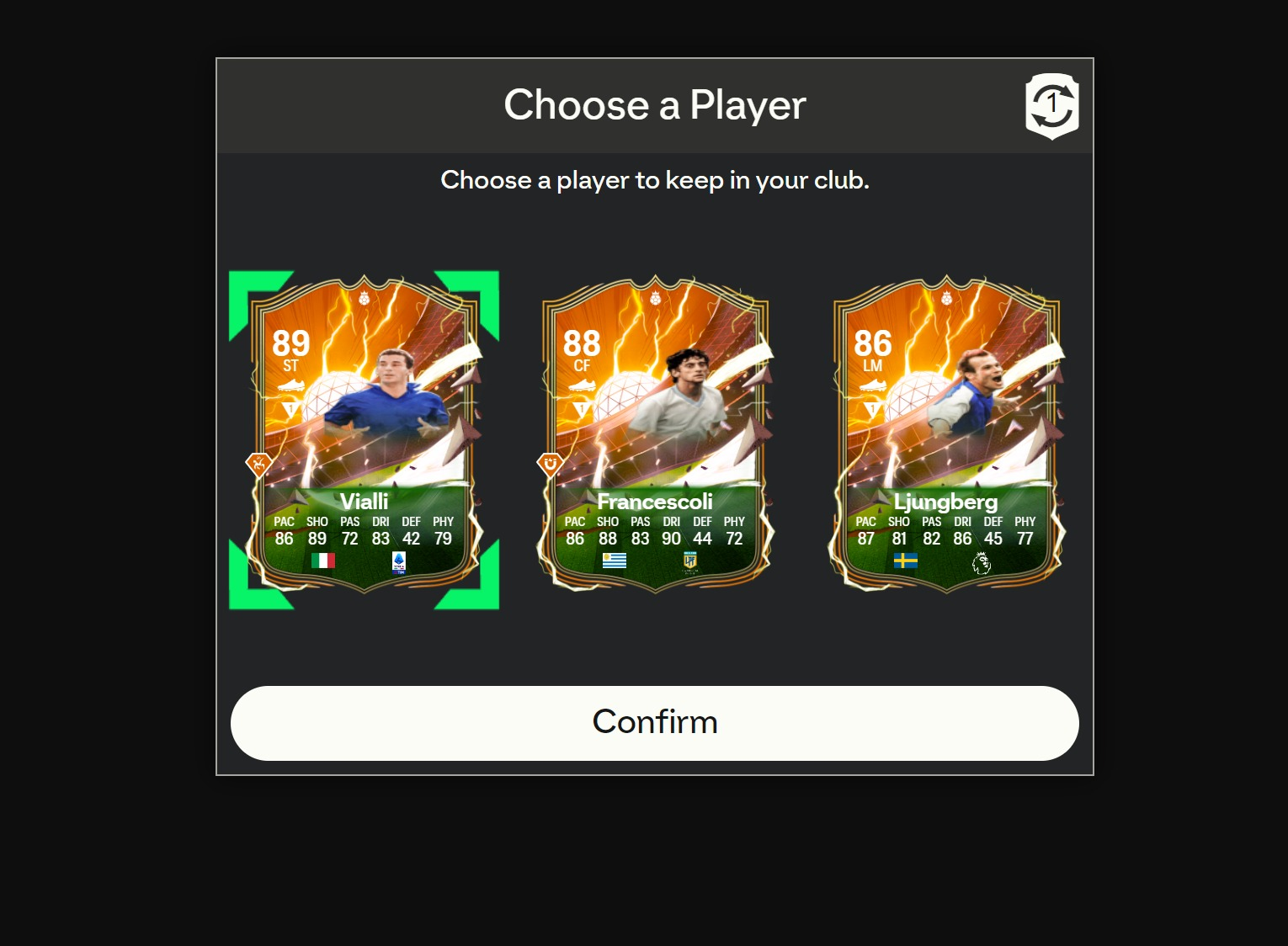1288x946 pixels.
Task: Click the Serie A league badge
Action: coord(399,562)
